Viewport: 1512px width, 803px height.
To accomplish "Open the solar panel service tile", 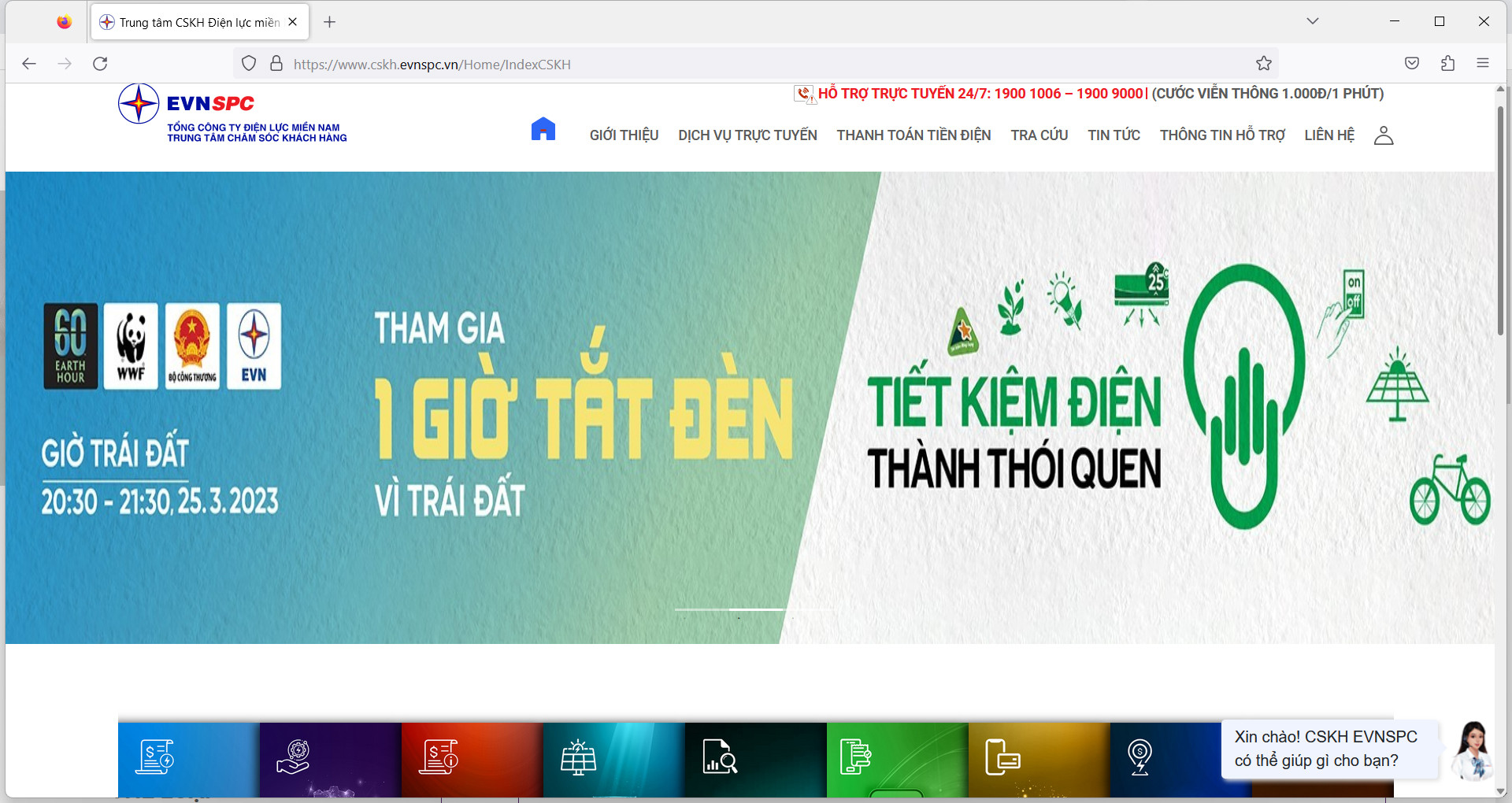I will 579,757.
